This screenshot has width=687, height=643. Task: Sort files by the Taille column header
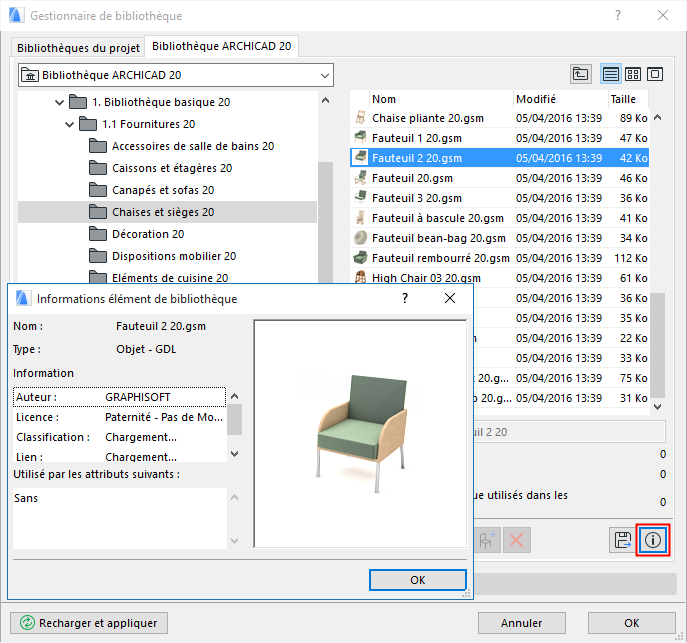click(x=628, y=99)
